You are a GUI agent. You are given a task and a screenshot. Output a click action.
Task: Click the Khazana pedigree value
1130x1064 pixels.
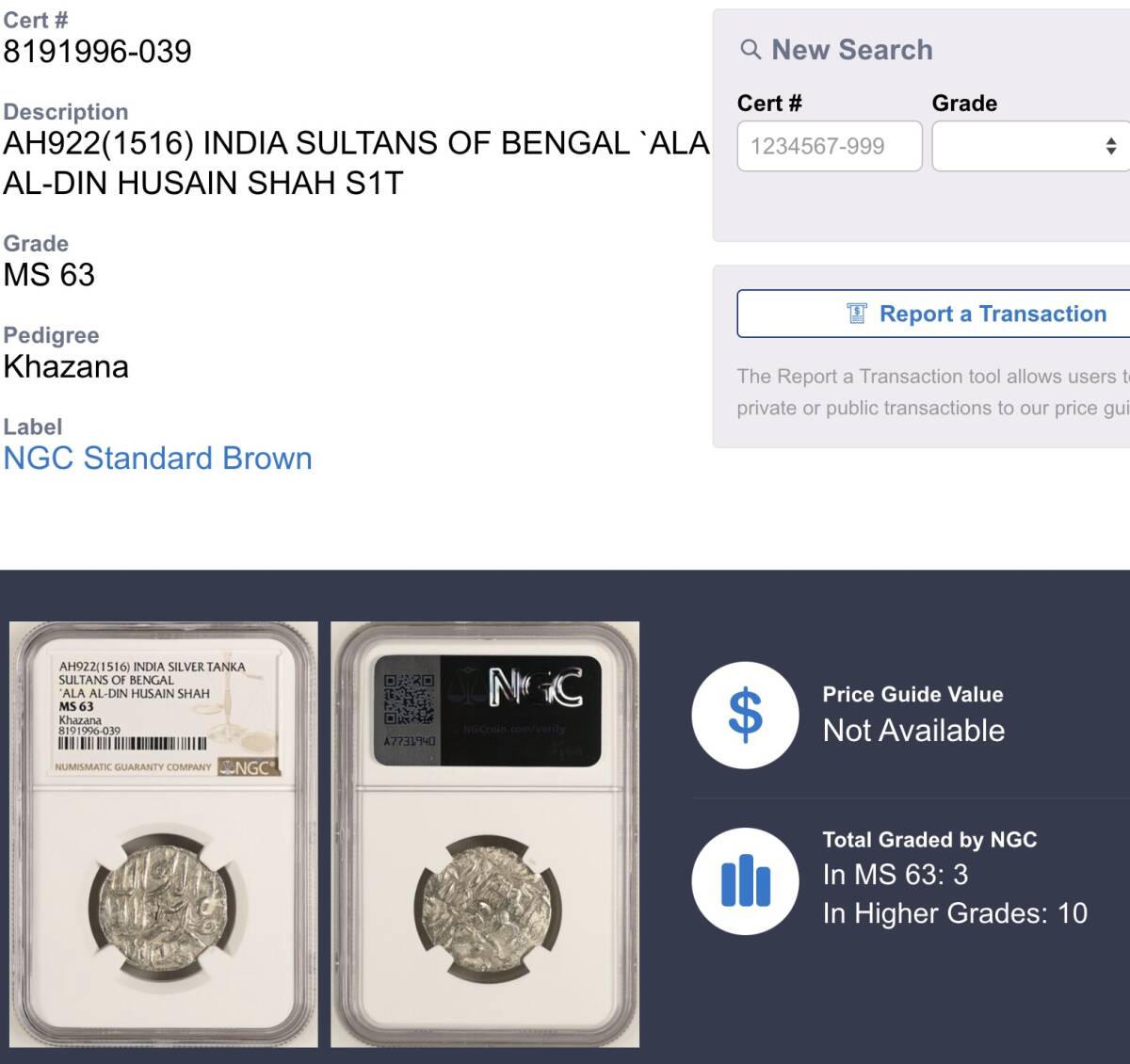(66, 367)
